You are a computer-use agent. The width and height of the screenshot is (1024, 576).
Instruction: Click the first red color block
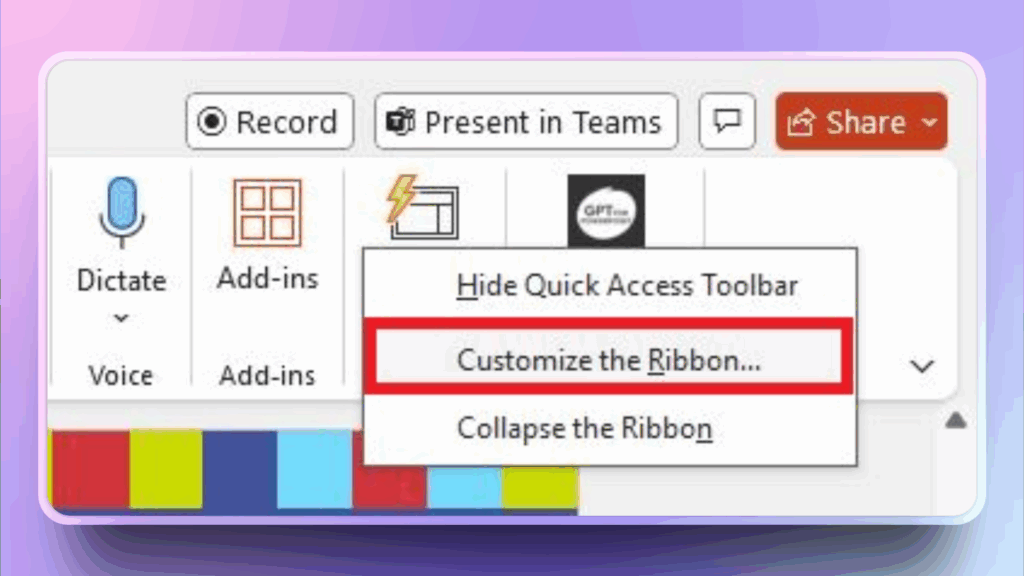coord(91,469)
